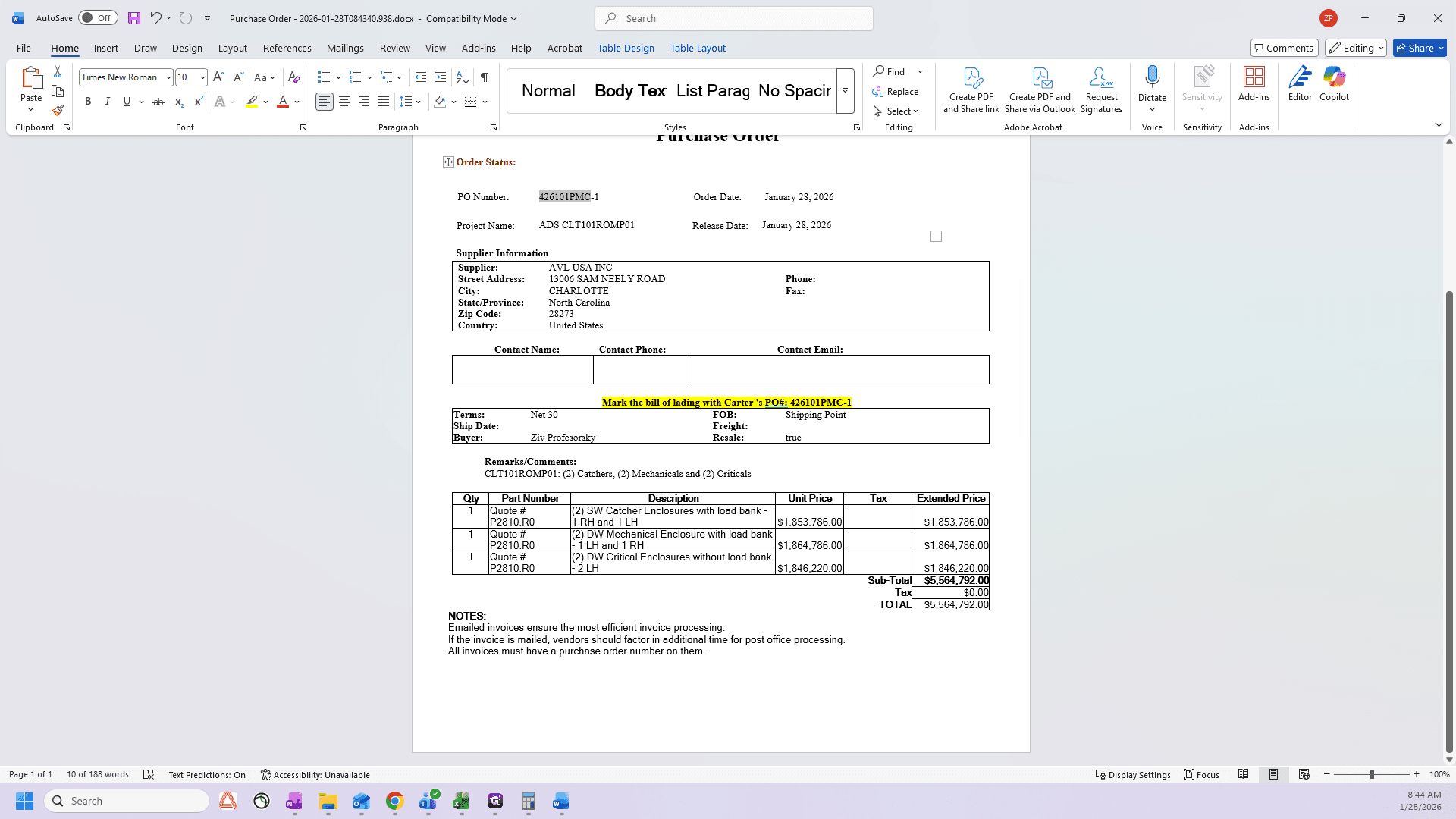1456x819 pixels.
Task: Click Clear All Formatting icon
Action: click(x=294, y=77)
